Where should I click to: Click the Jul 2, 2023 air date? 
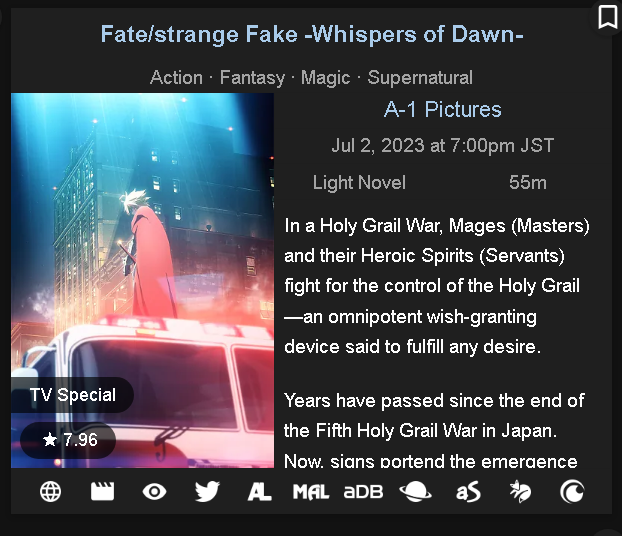tap(442, 146)
